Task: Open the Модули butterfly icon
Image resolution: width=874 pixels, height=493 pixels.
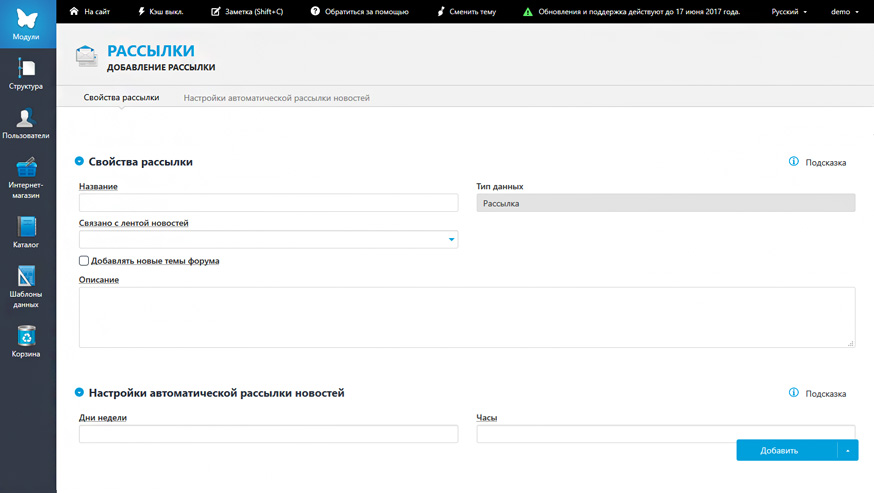Action: [x=26, y=19]
